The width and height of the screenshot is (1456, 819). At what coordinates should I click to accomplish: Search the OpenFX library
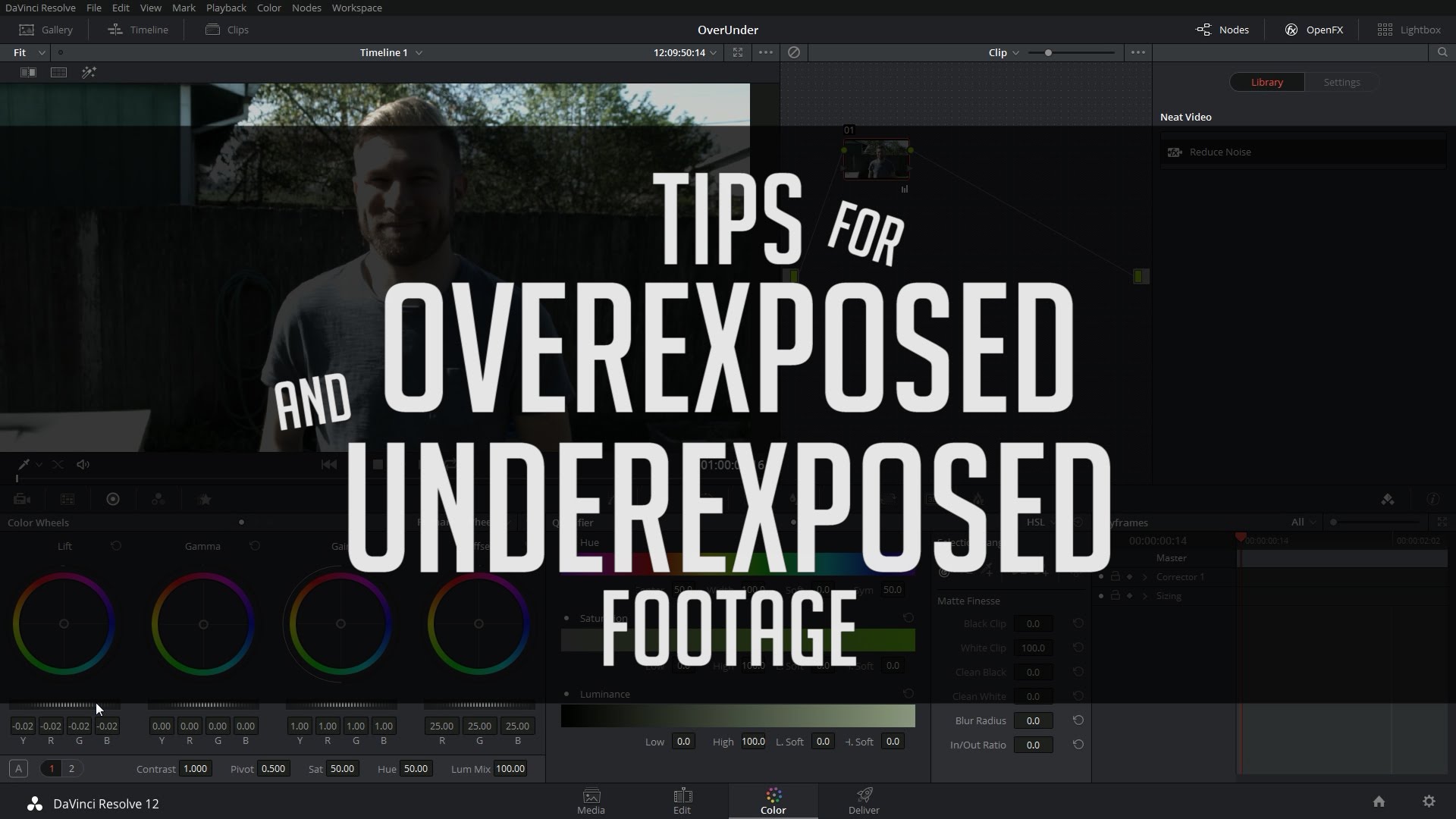tap(1442, 52)
